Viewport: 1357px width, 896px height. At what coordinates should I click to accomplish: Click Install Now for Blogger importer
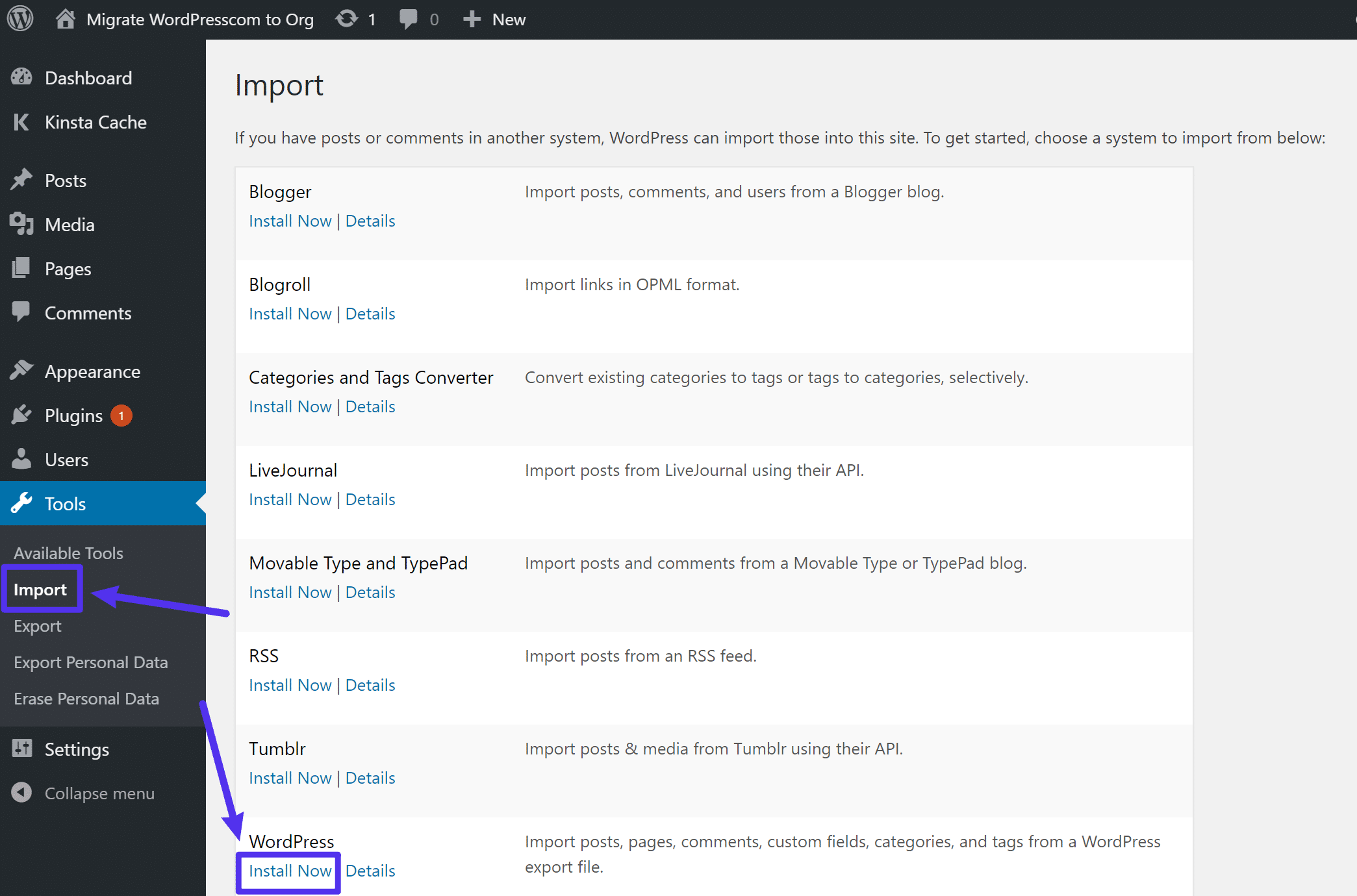[x=290, y=220]
